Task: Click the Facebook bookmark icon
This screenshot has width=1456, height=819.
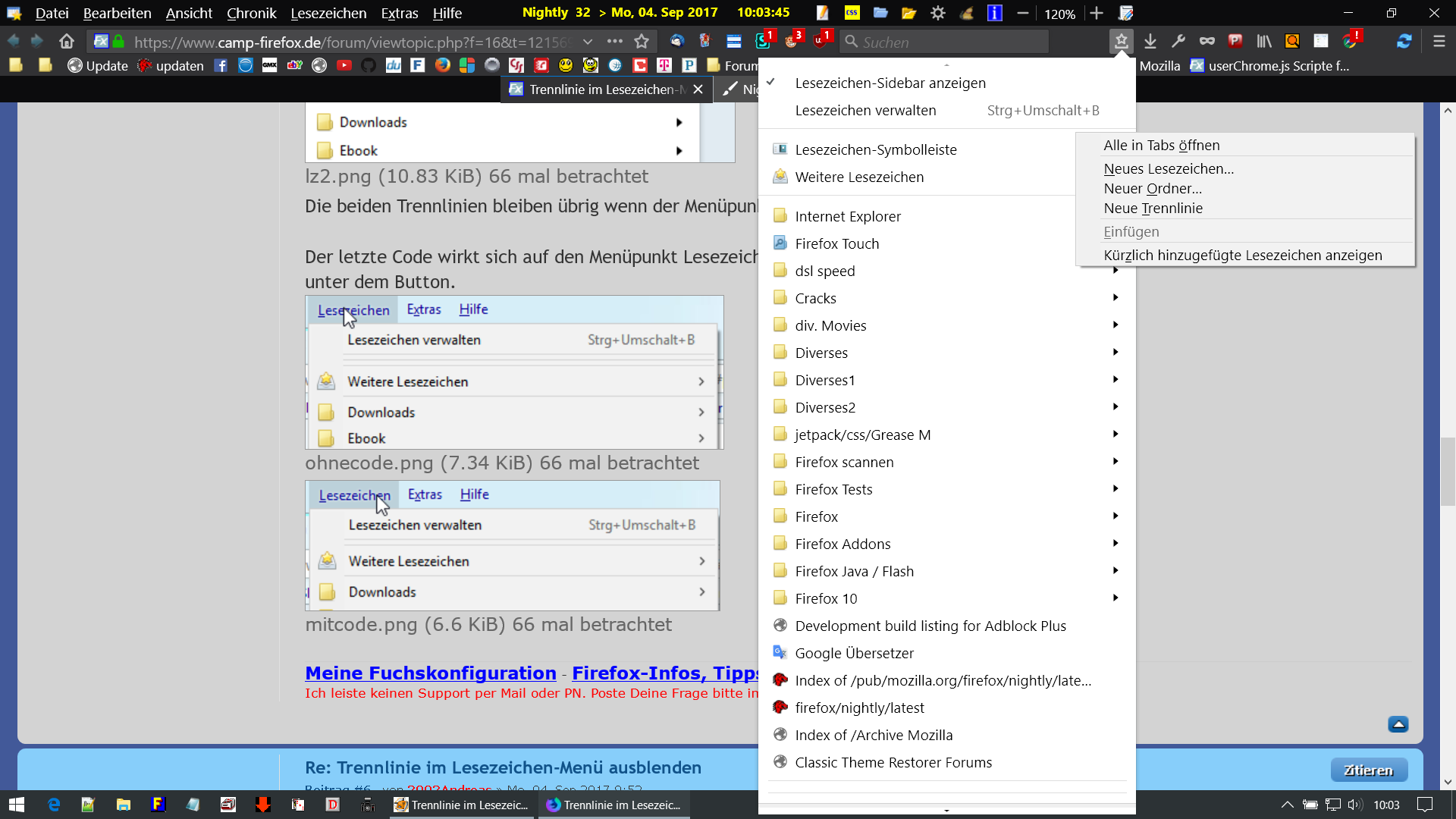Action: click(221, 66)
